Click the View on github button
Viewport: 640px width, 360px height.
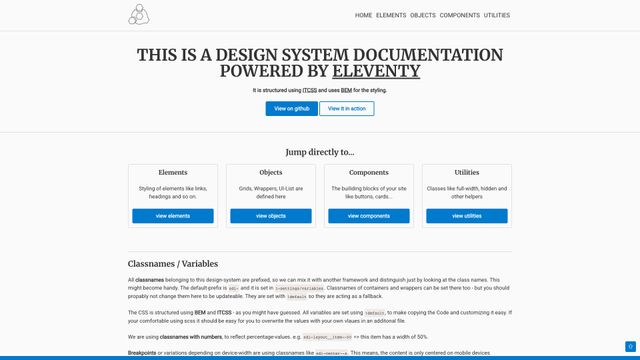point(291,109)
